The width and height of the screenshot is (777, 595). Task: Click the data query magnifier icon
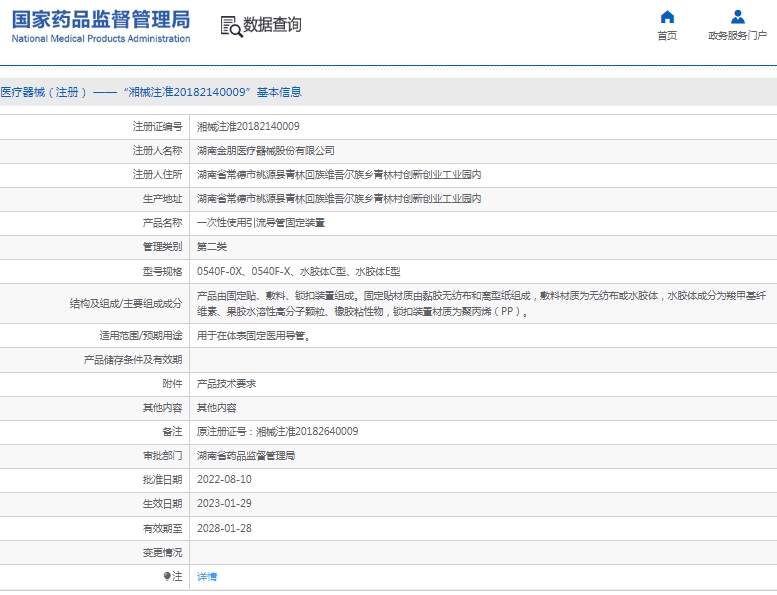tap(231, 26)
